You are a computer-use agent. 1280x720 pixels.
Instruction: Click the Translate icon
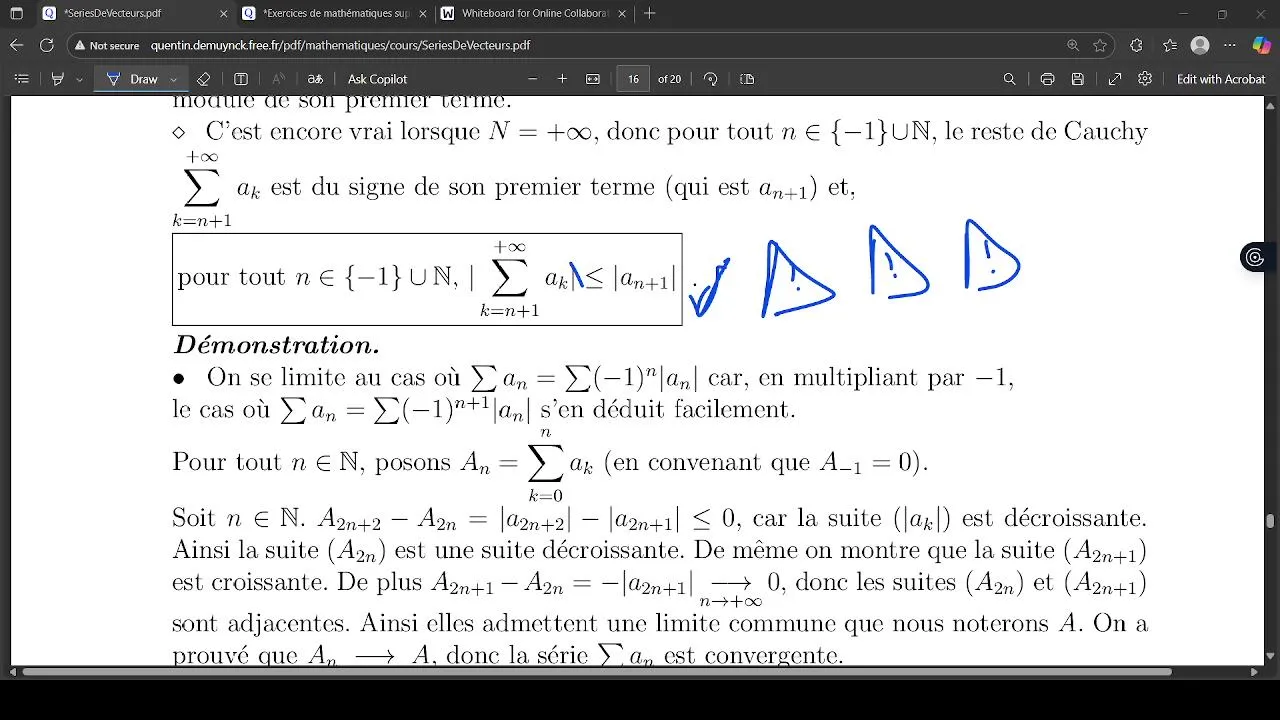click(315, 79)
